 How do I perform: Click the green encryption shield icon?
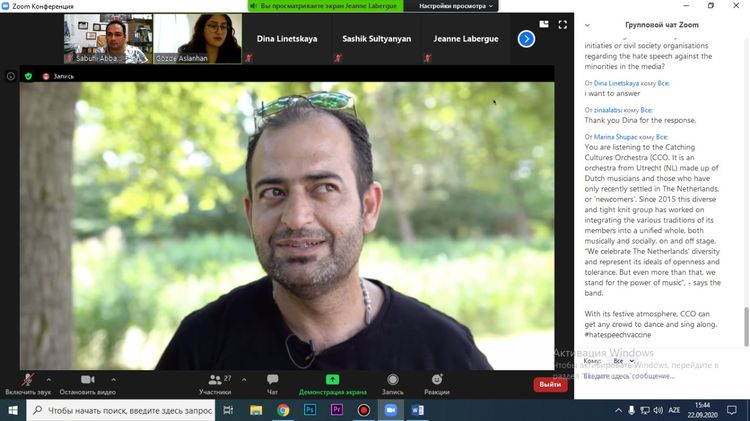coord(28,76)
